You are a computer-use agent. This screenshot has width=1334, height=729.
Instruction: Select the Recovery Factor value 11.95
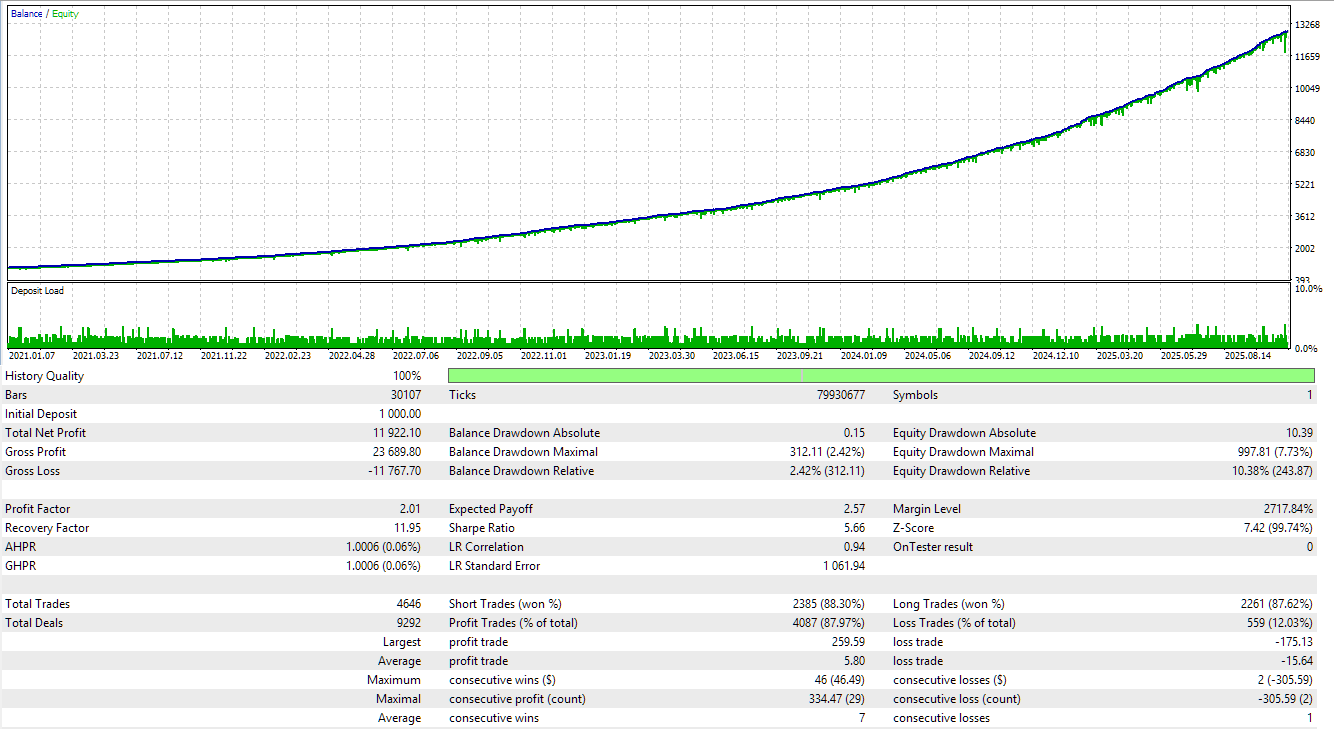407,528
